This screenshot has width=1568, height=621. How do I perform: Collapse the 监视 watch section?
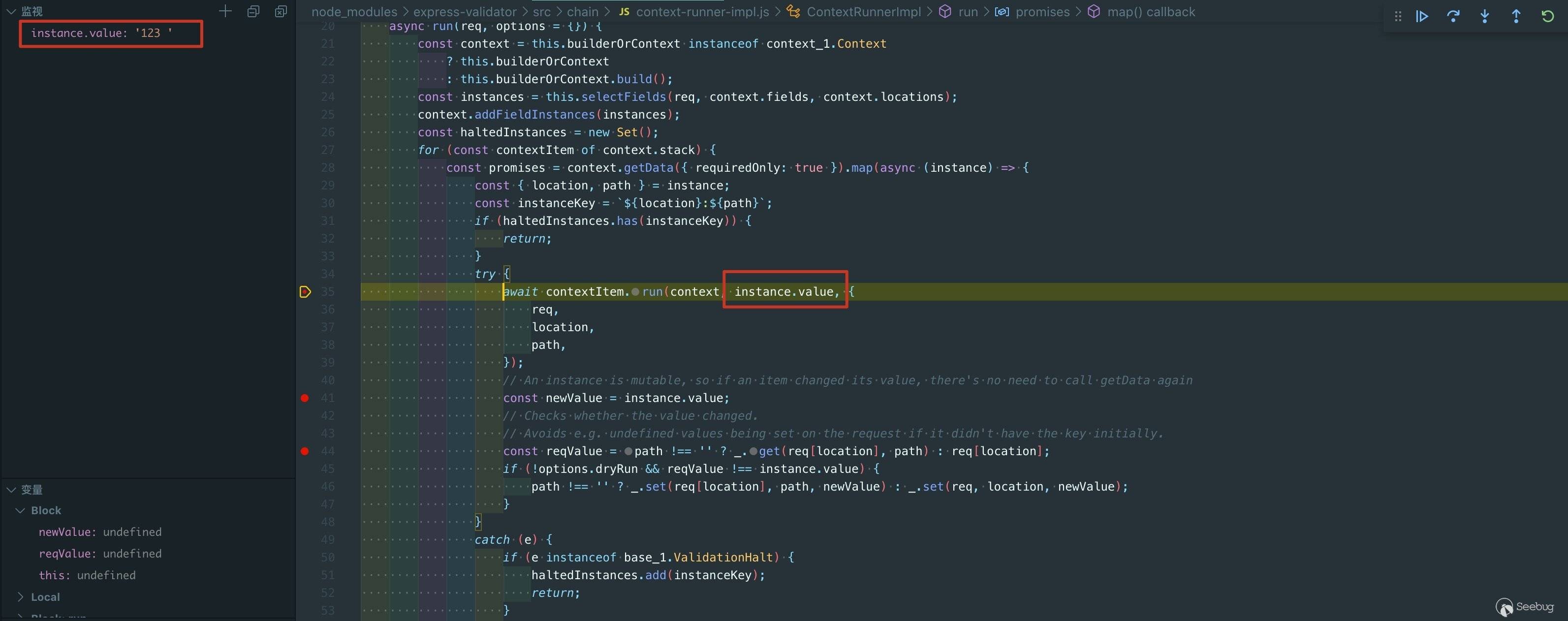pos(10,12)
